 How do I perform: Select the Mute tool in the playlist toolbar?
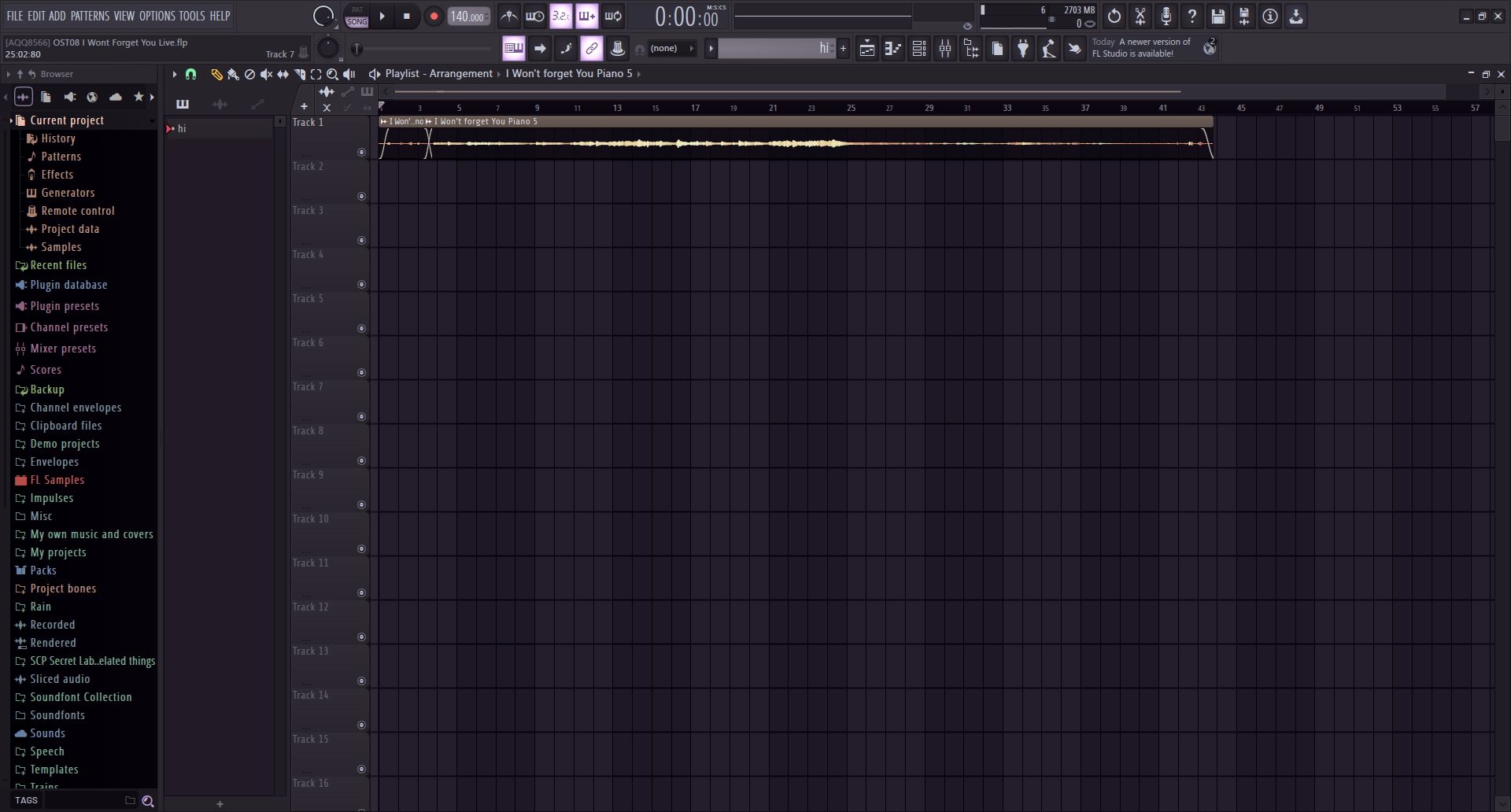point(266,74)
